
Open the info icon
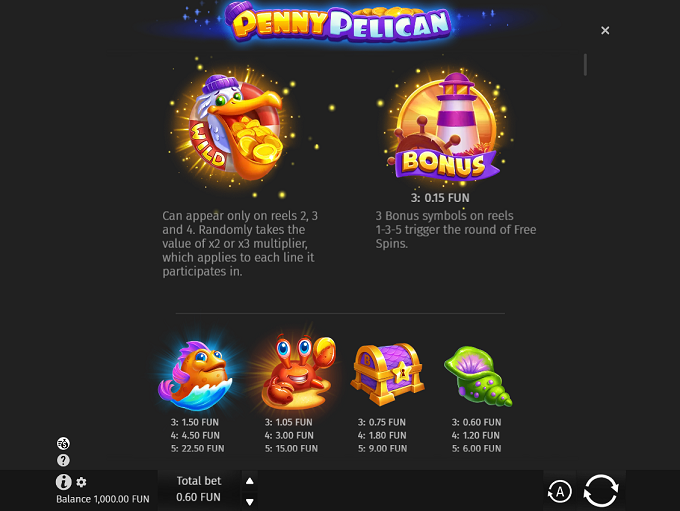63,482
